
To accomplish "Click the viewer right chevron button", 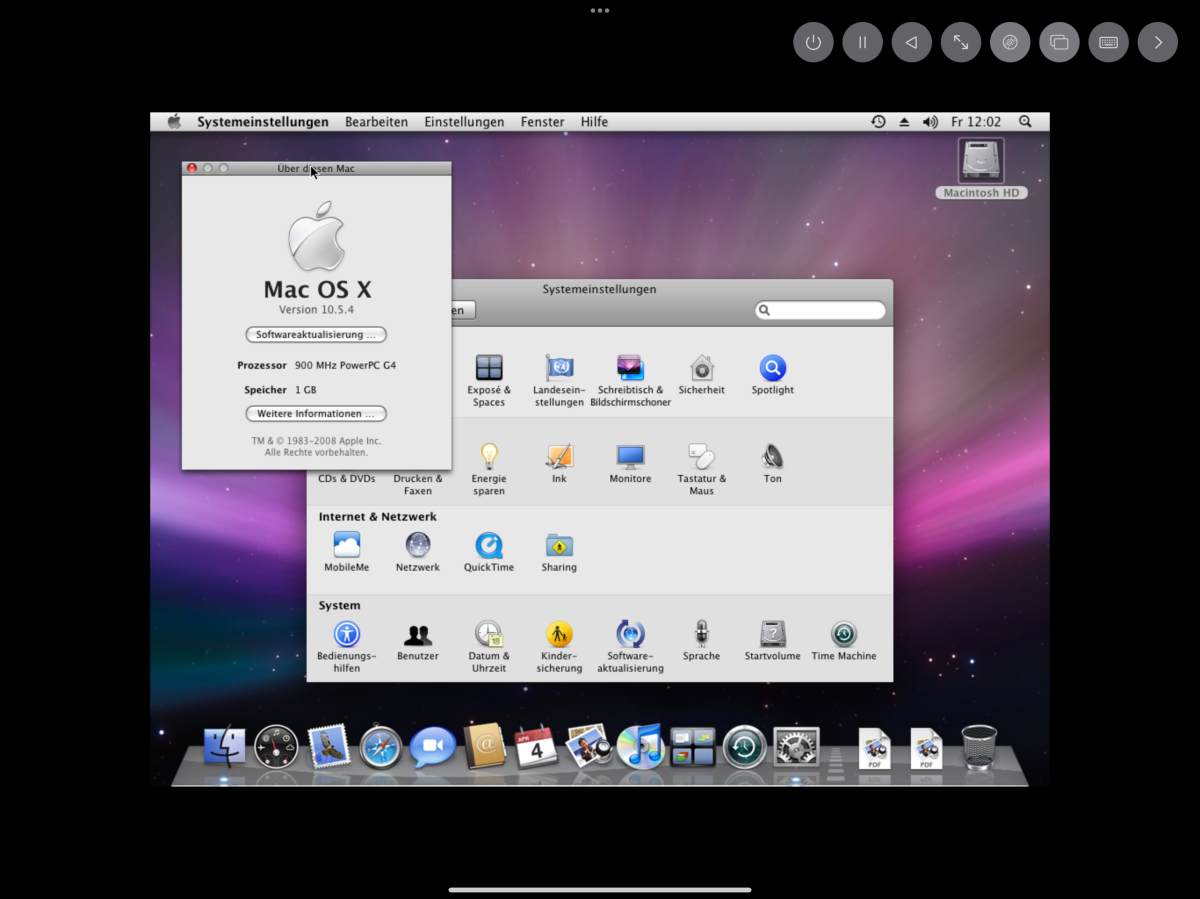I will pos(1158,43).
